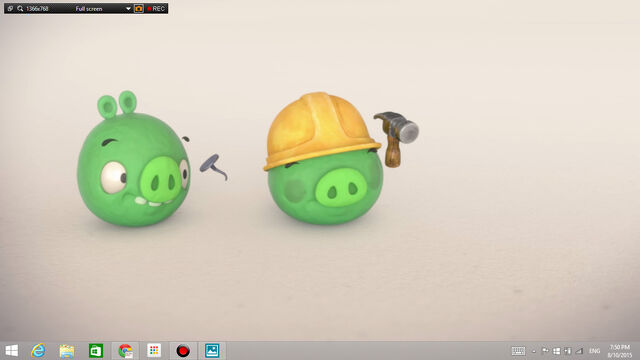The width and height of the screenshot is (640, 360).
Task: Open the Photos app in taskbar
Action: 212,351
